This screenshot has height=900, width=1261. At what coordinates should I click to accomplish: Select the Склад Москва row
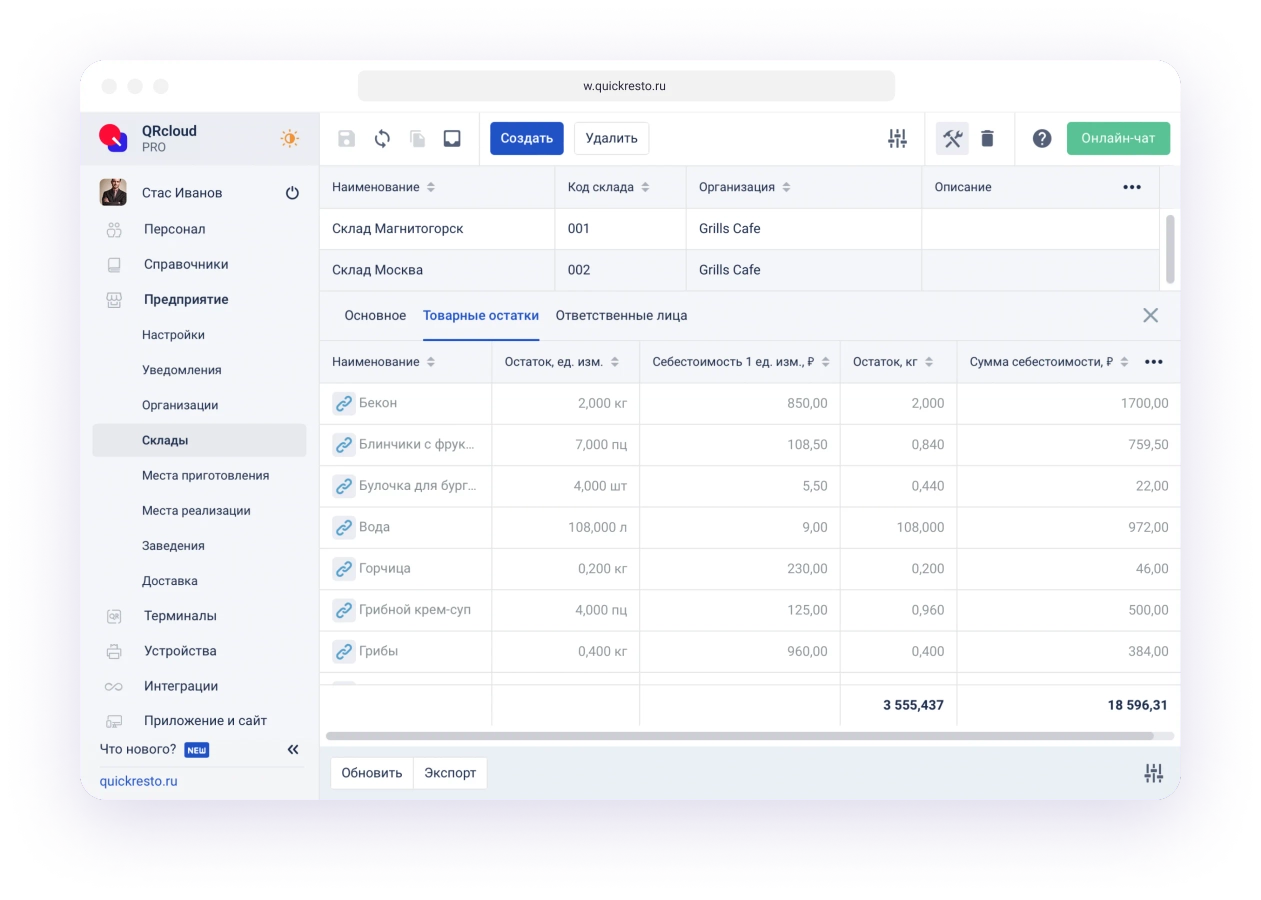[437, 270]
